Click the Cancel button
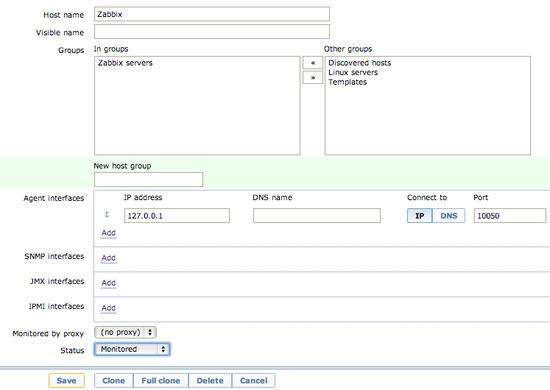The image size is (550, 390). (254, 381)
